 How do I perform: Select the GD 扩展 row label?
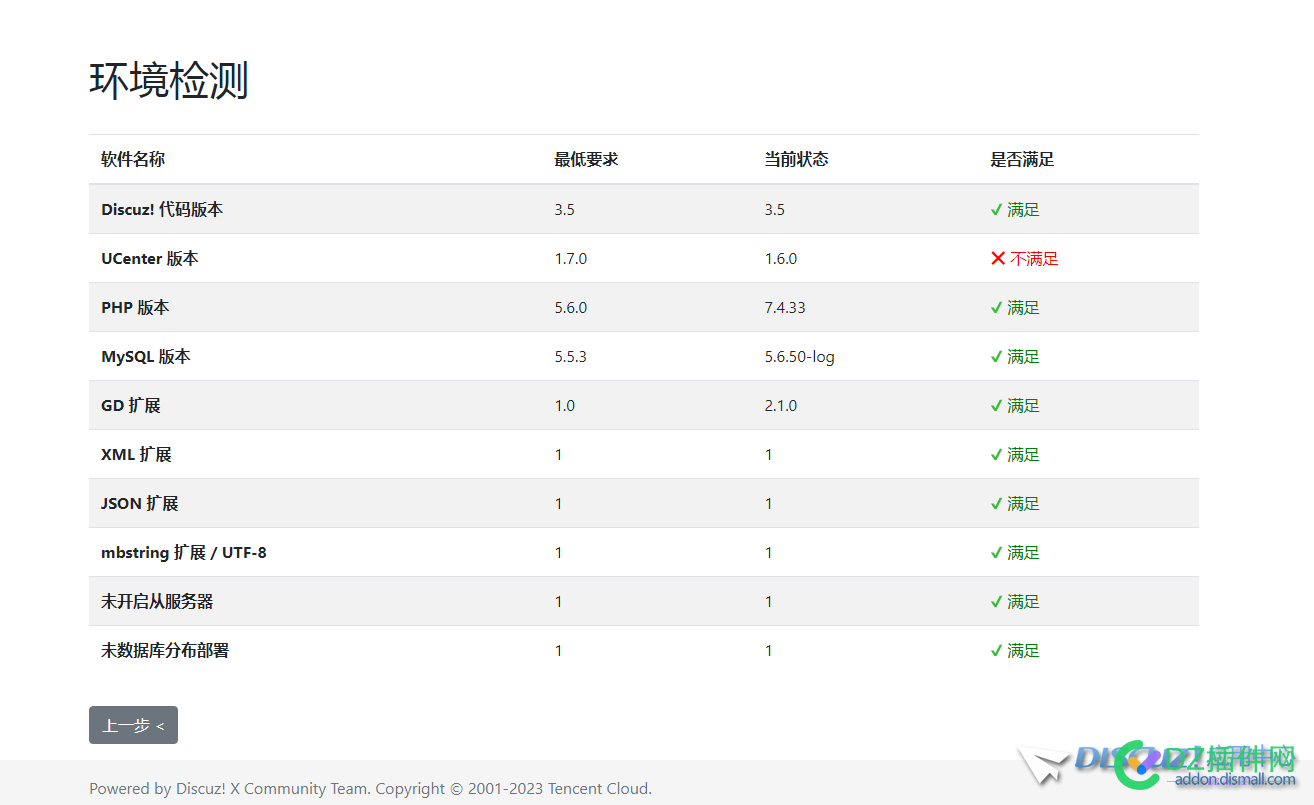[131, 405]
